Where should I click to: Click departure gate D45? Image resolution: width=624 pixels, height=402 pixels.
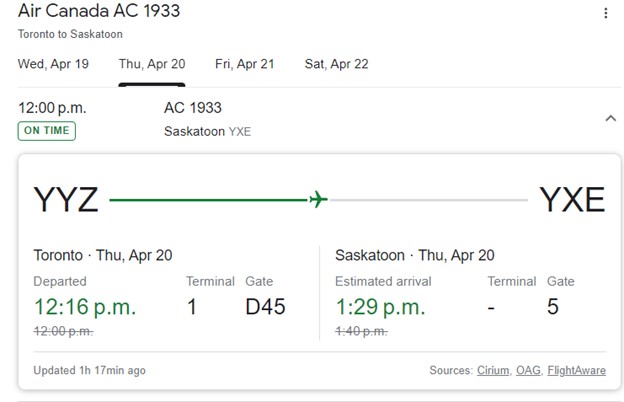tap(265, 307)
